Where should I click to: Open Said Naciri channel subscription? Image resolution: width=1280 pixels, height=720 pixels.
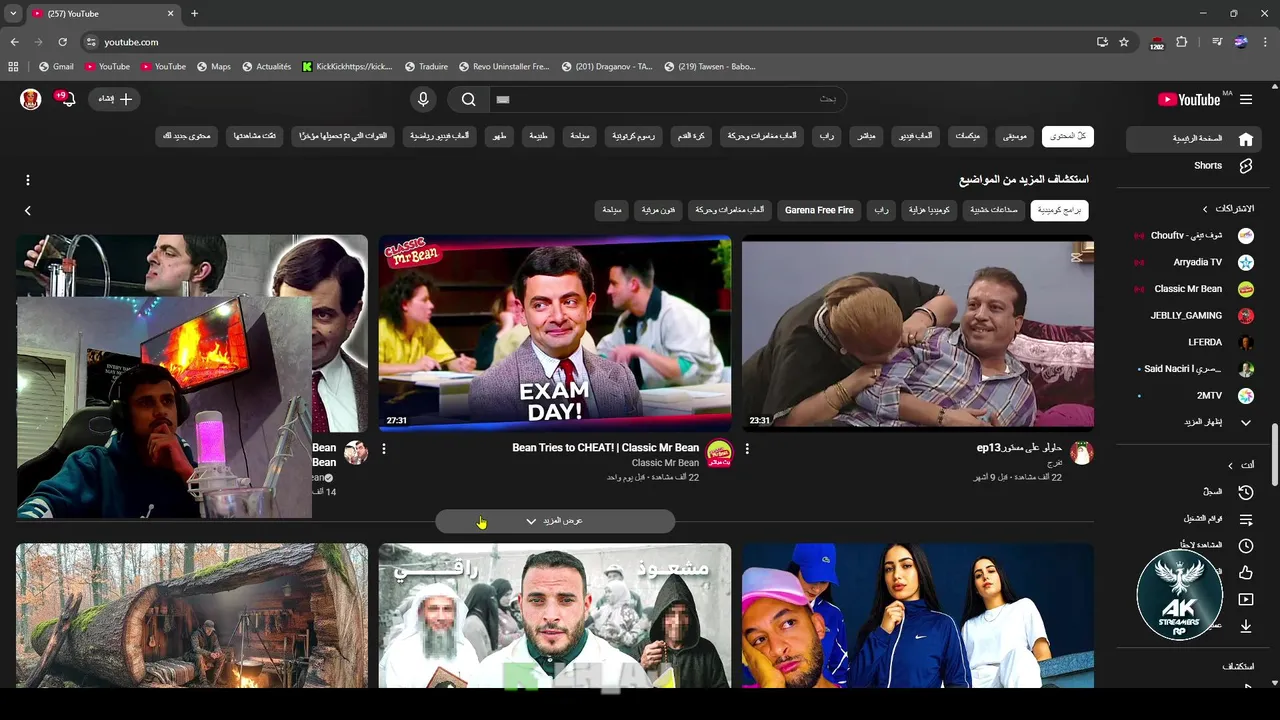click(1192, 369)
